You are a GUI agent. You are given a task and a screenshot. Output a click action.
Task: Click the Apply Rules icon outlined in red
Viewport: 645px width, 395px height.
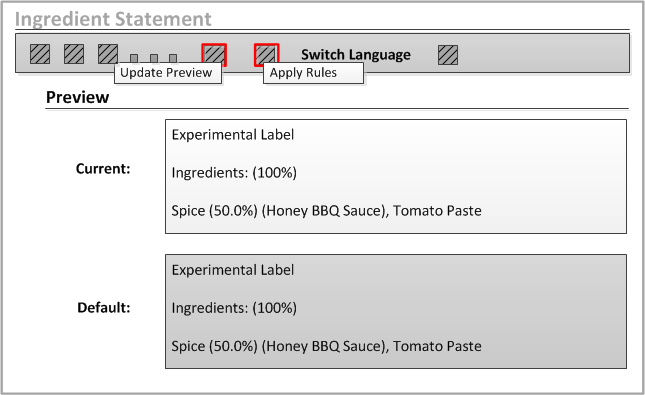(x=267, y=55)
